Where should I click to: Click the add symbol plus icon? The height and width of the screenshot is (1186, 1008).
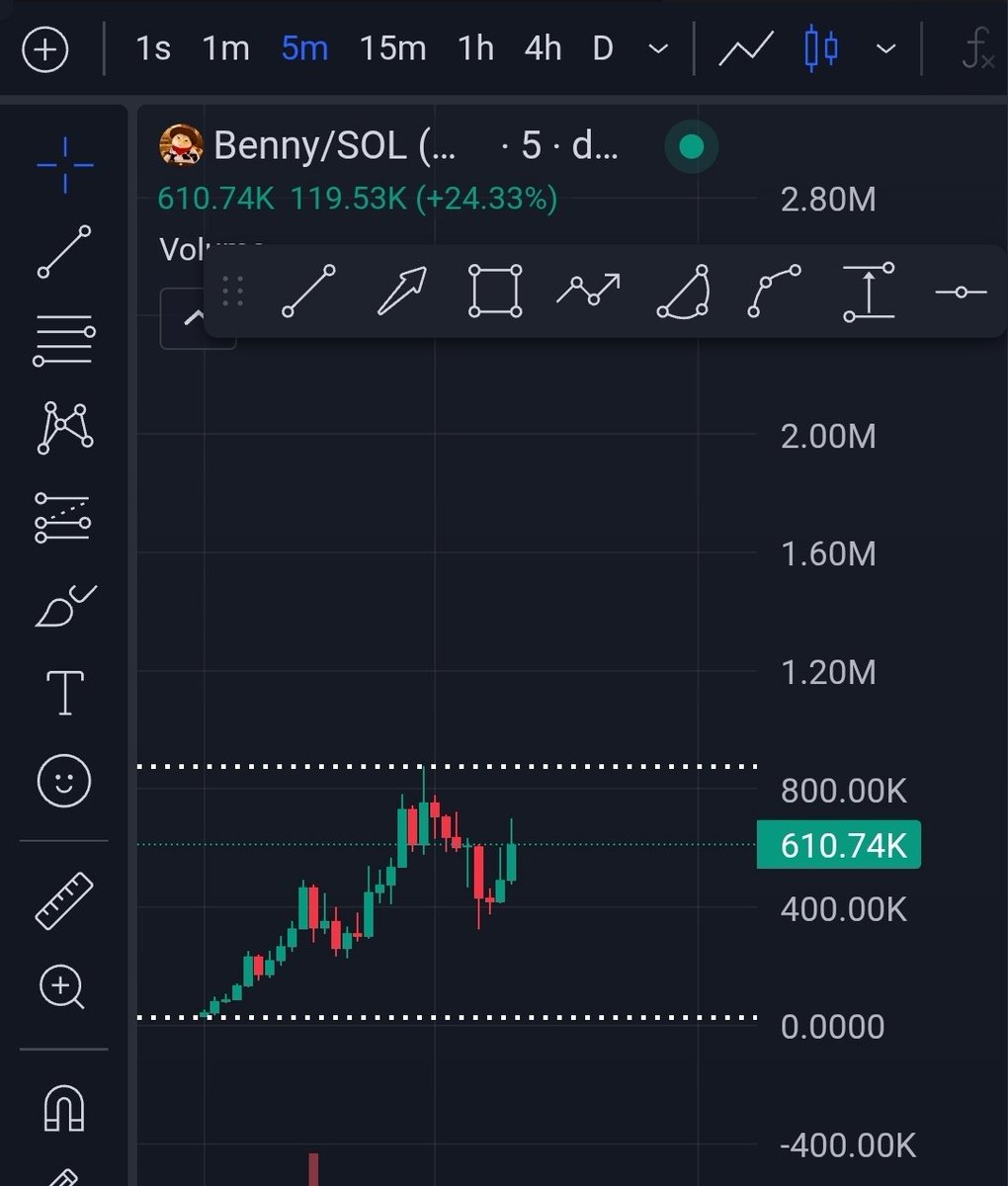coord(45,49)
